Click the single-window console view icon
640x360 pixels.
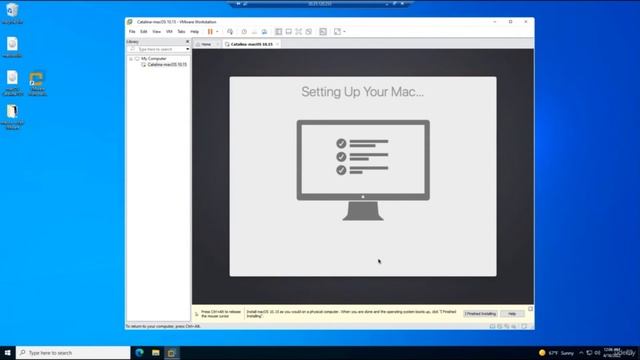(x=289, y=31)
